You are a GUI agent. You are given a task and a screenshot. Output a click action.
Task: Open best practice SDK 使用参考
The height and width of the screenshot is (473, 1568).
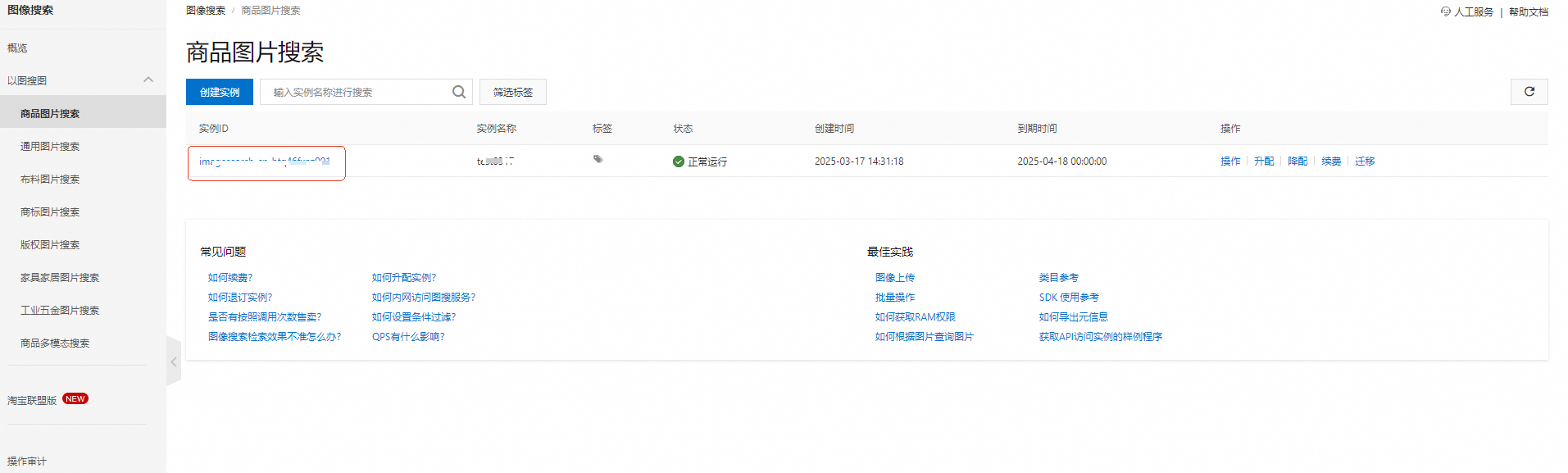(1069, 298)
